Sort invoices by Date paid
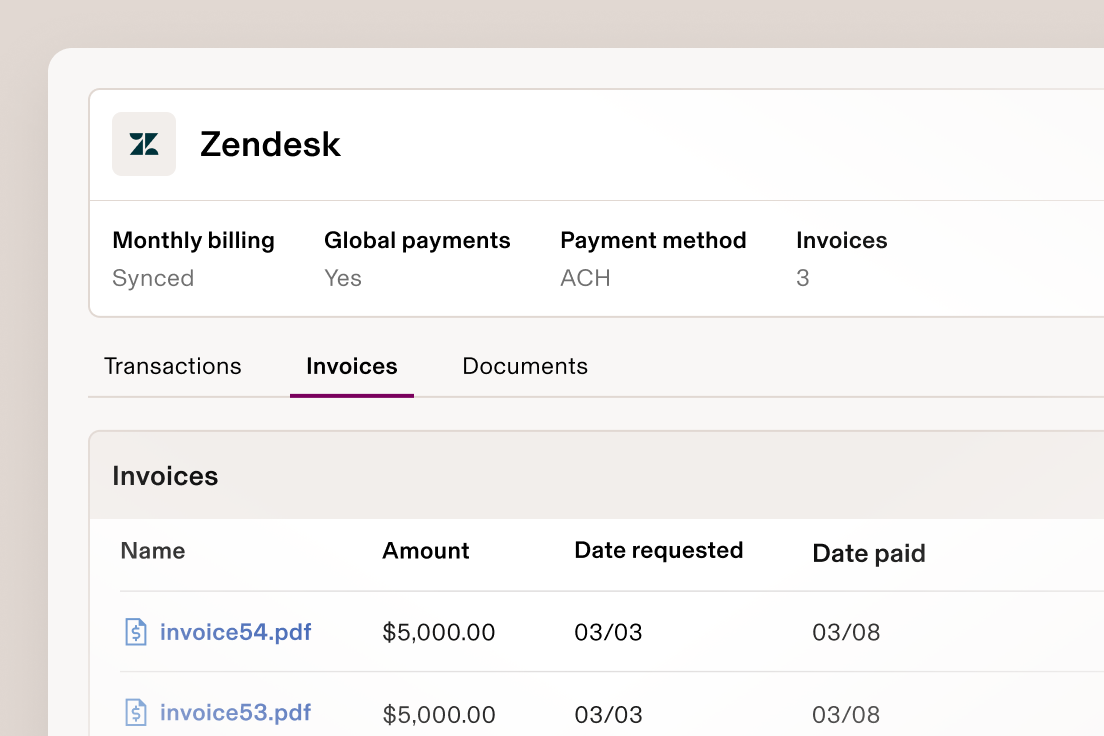This screenshot has height=736, width=1104. (x=868, y=553)
